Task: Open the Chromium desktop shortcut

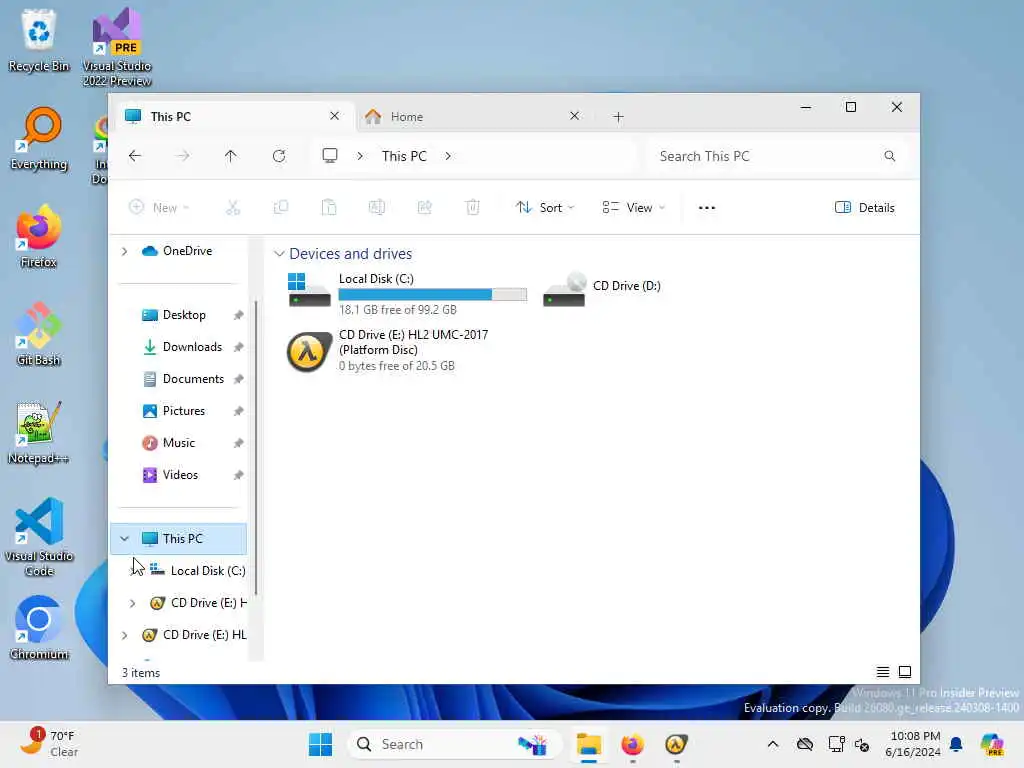Action: [39, 628]
